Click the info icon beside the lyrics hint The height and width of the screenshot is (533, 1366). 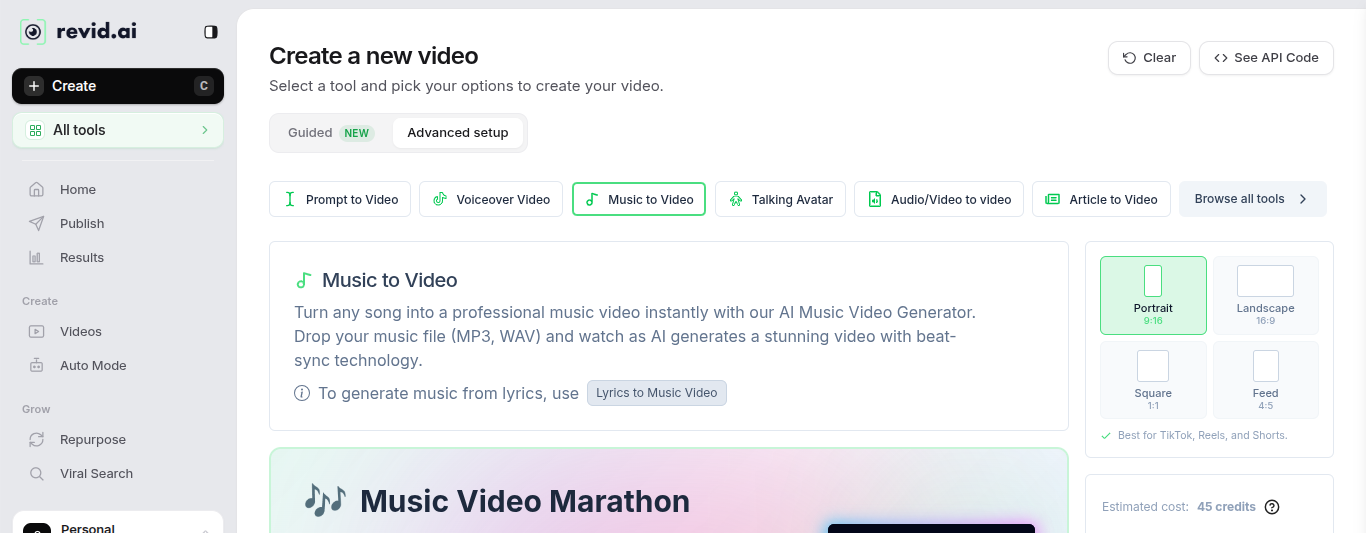302,393
